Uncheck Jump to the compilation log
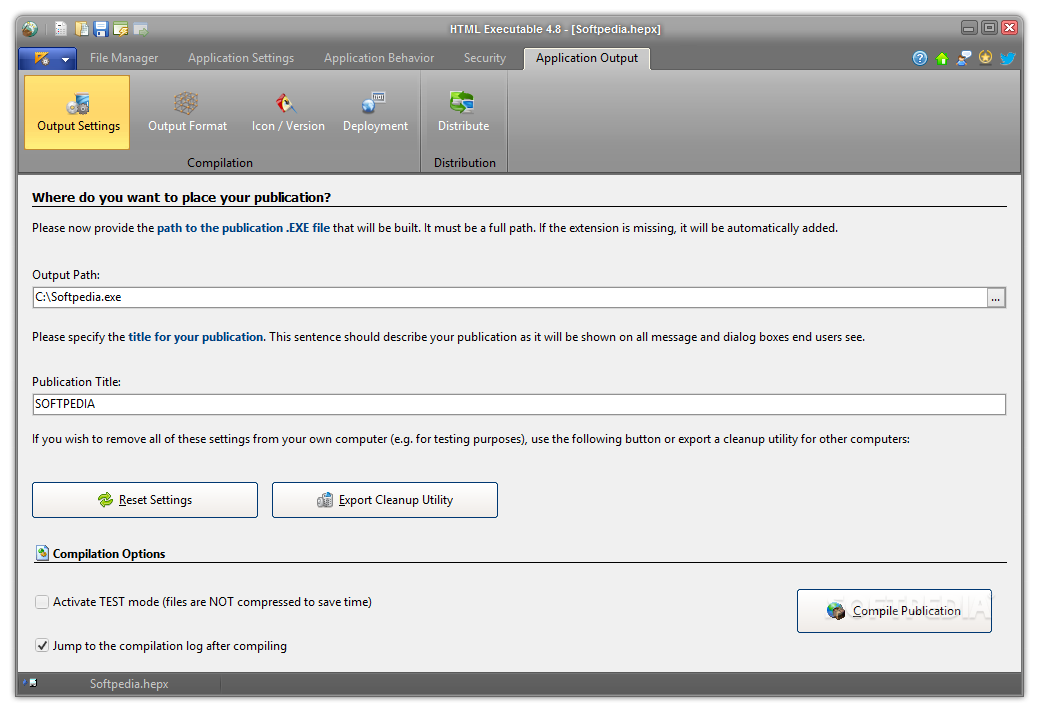 click(42, 646)
